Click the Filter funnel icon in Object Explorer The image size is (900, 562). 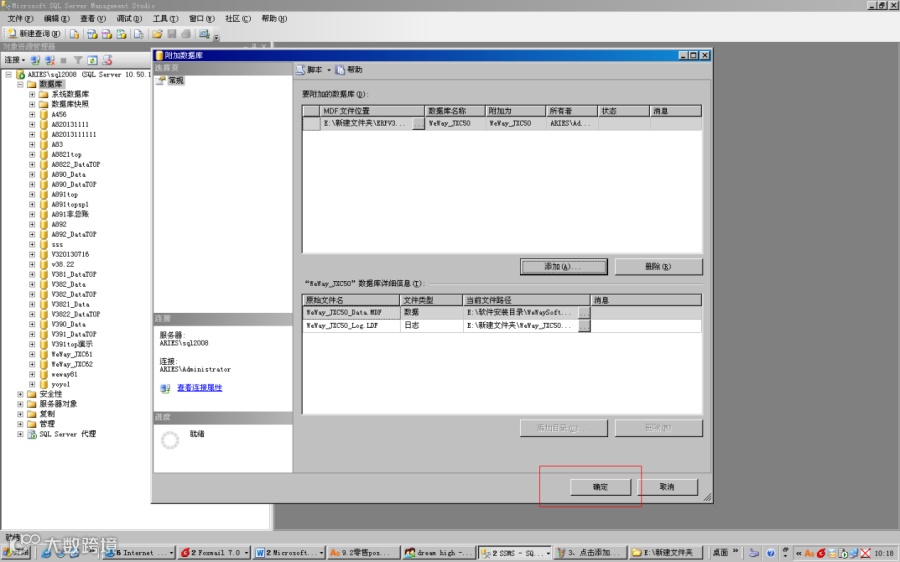78,60
